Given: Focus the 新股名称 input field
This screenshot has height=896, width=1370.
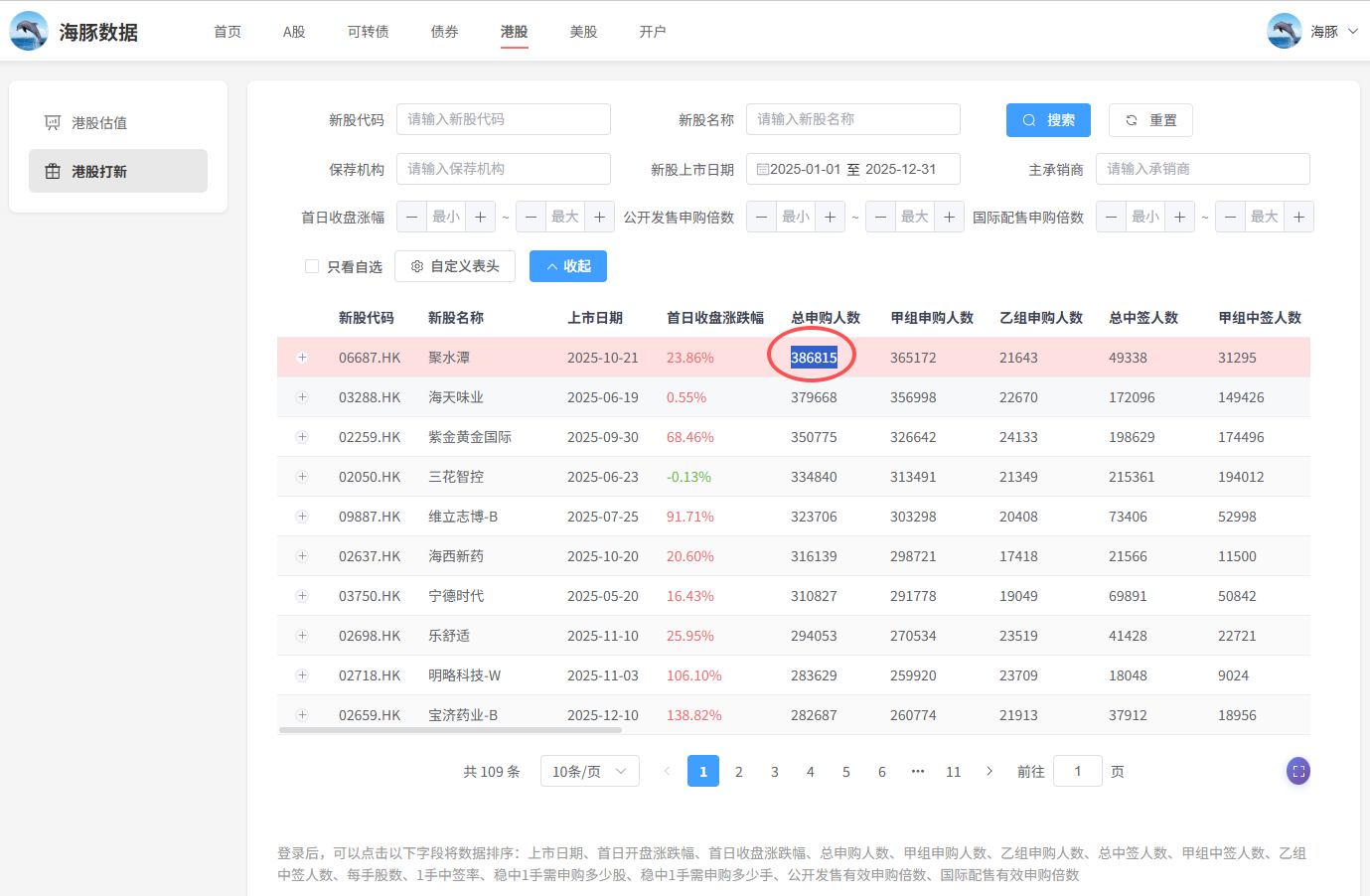Looking at the screenshot, I should pos(853,119).
